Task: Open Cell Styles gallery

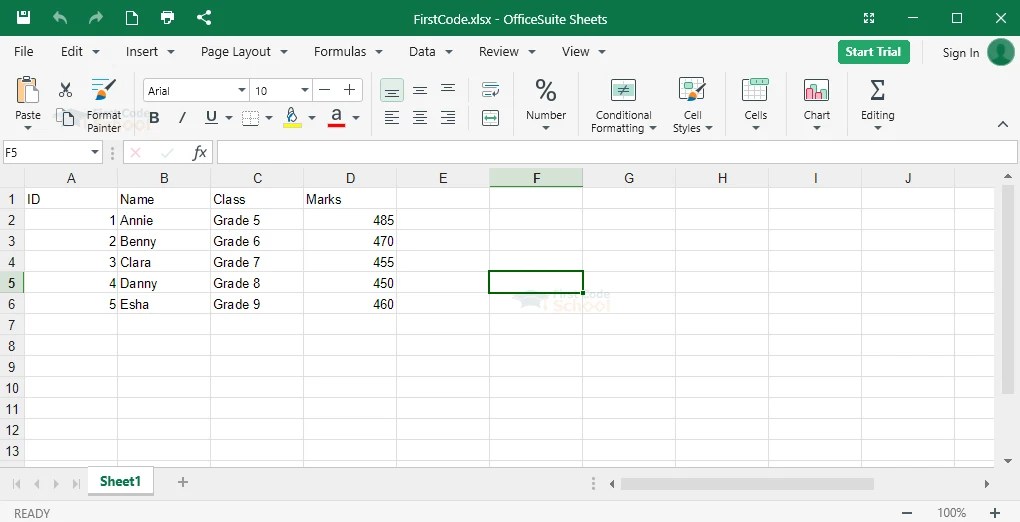Action: click(692, 104)
